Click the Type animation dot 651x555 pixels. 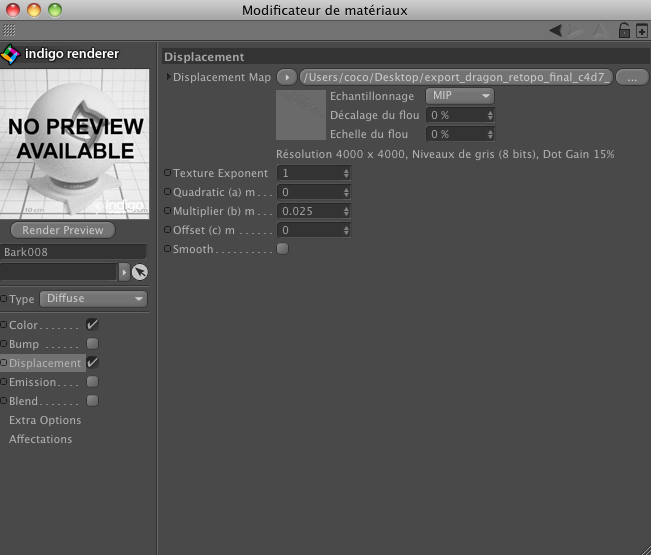click(x=4, y=298)
